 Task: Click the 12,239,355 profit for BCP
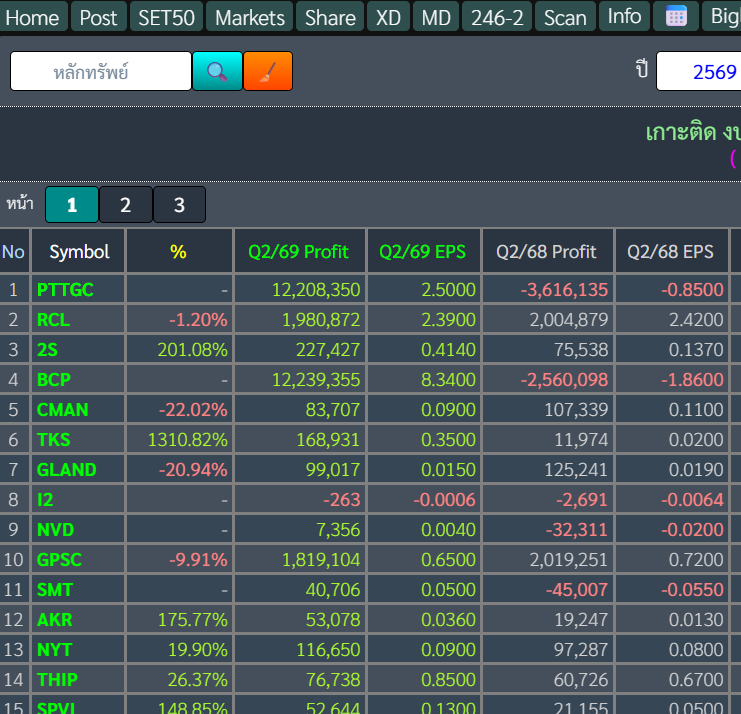[x=316, y=379]
